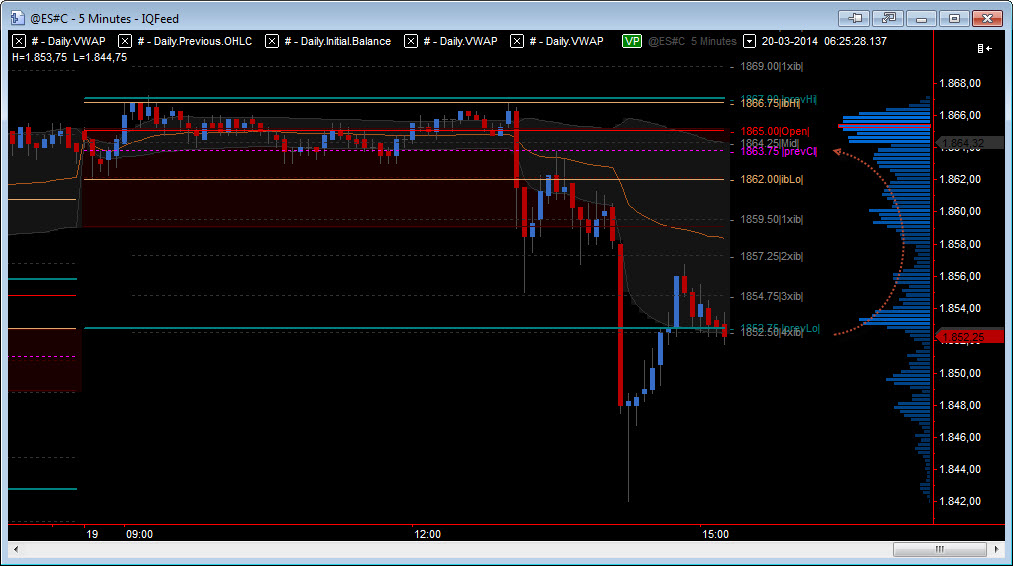This screenshot has width=1013, height=566.
Task: Click the 1862.00|ibLo| level label
Action: coord(771,180)
